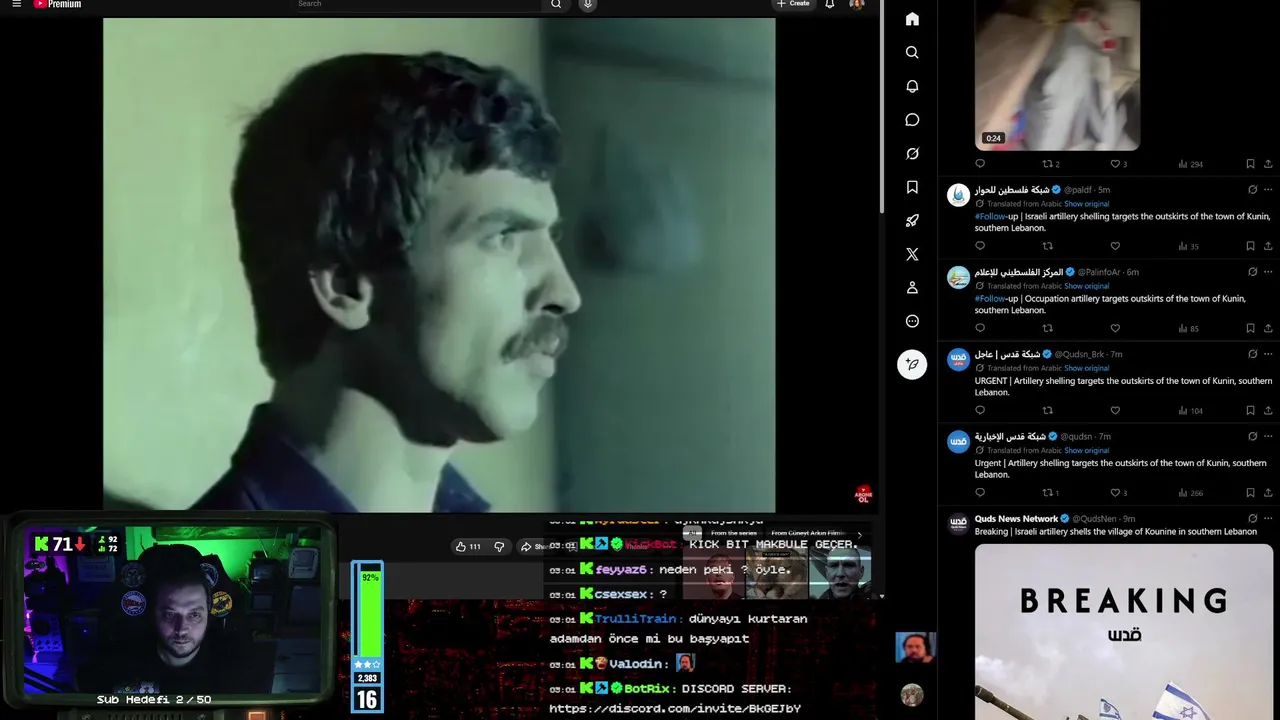Open YouTube hamburger guide menu
The width and height of the screenshot is (1280, 720).
click(x=16, y=4)
